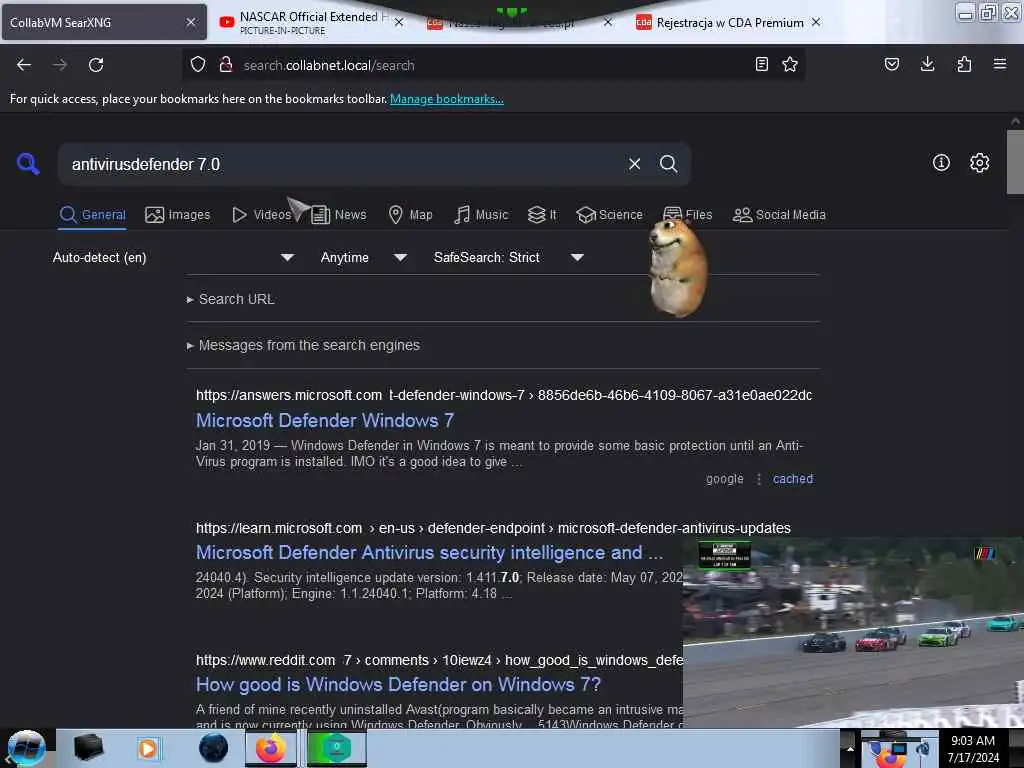Open the Pocket save icon
Screen dimensions: 1024x768
[x=891, y=64]
